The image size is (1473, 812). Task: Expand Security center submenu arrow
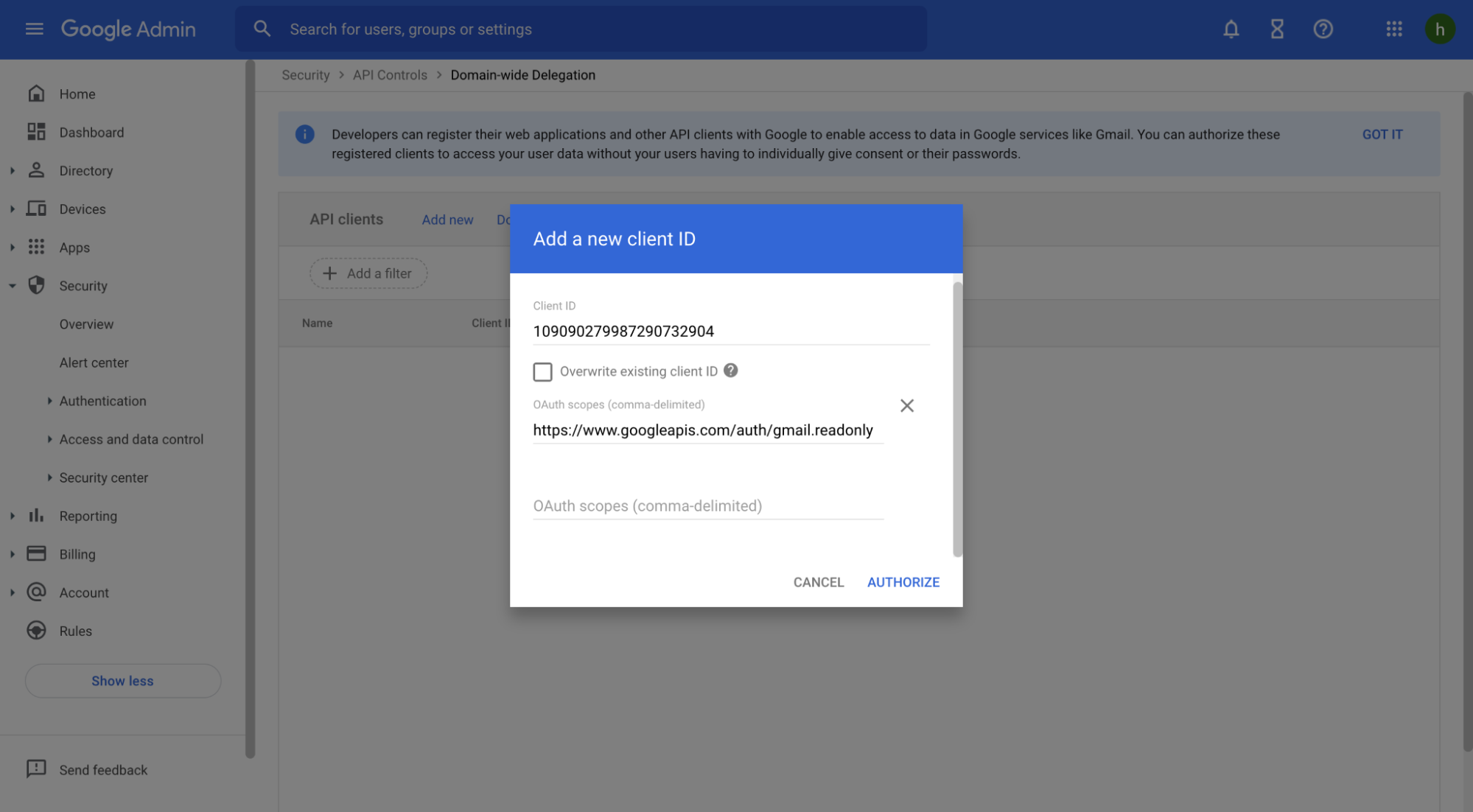tap(49, 477)
